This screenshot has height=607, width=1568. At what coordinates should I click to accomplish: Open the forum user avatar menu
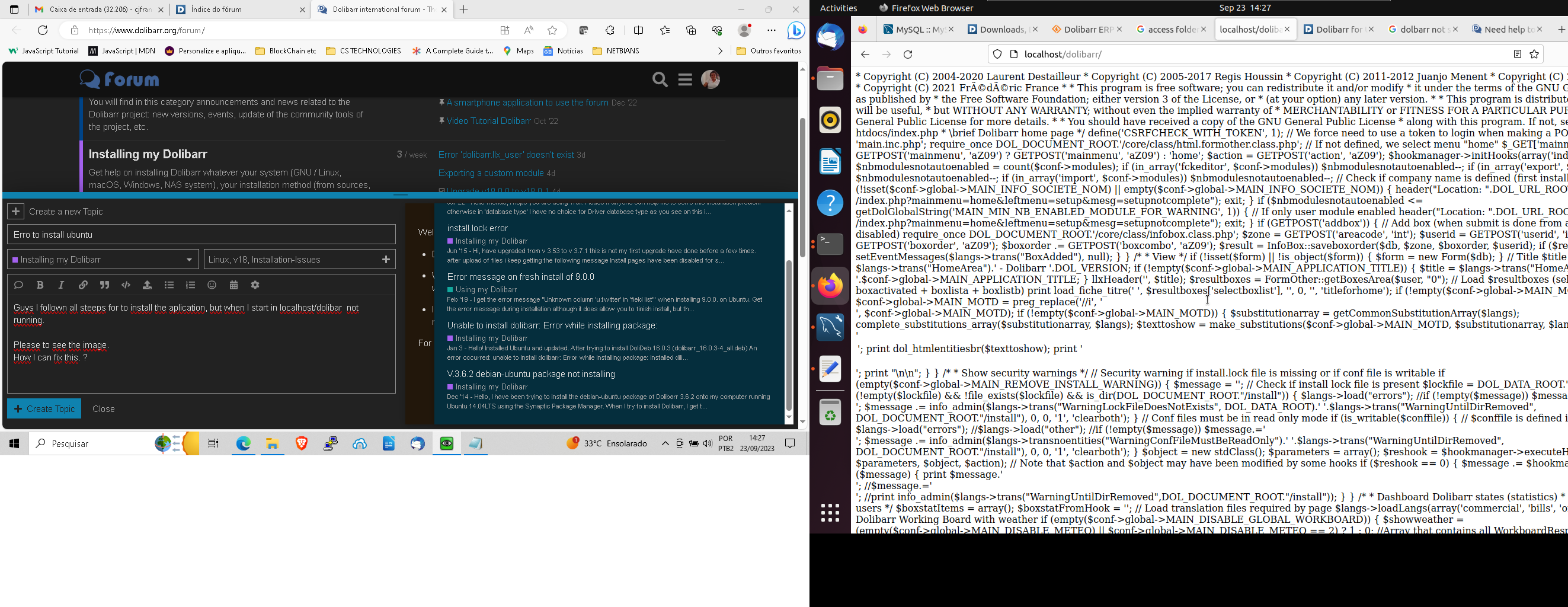pyautogui.click(x=711, y=80)
